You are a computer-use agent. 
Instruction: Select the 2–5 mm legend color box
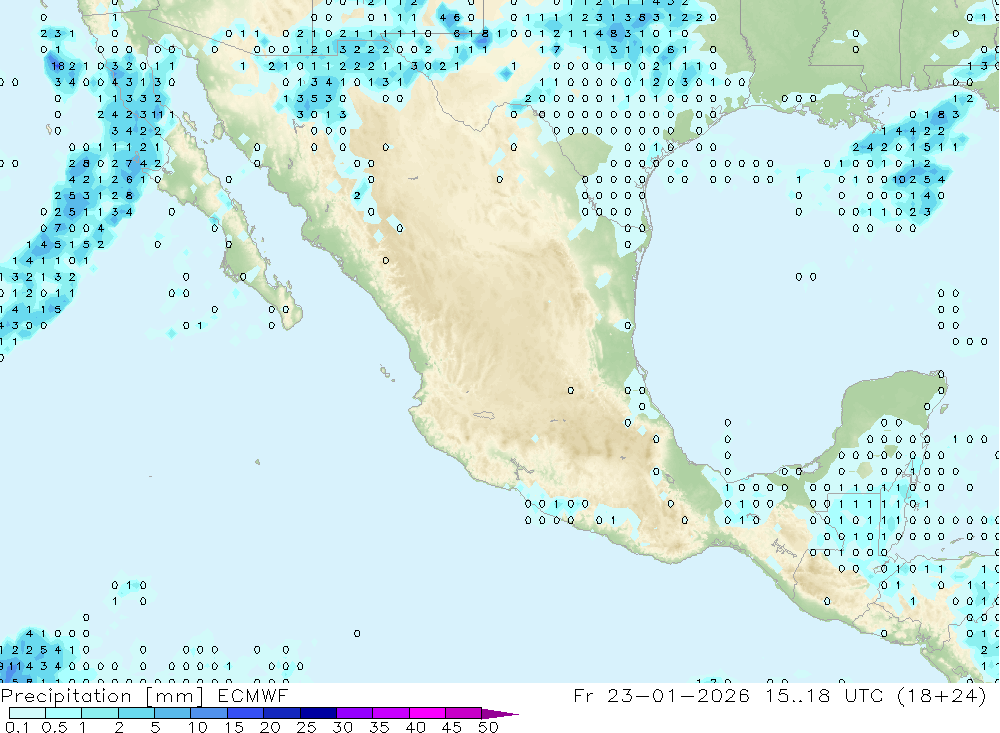click(136, 713)
